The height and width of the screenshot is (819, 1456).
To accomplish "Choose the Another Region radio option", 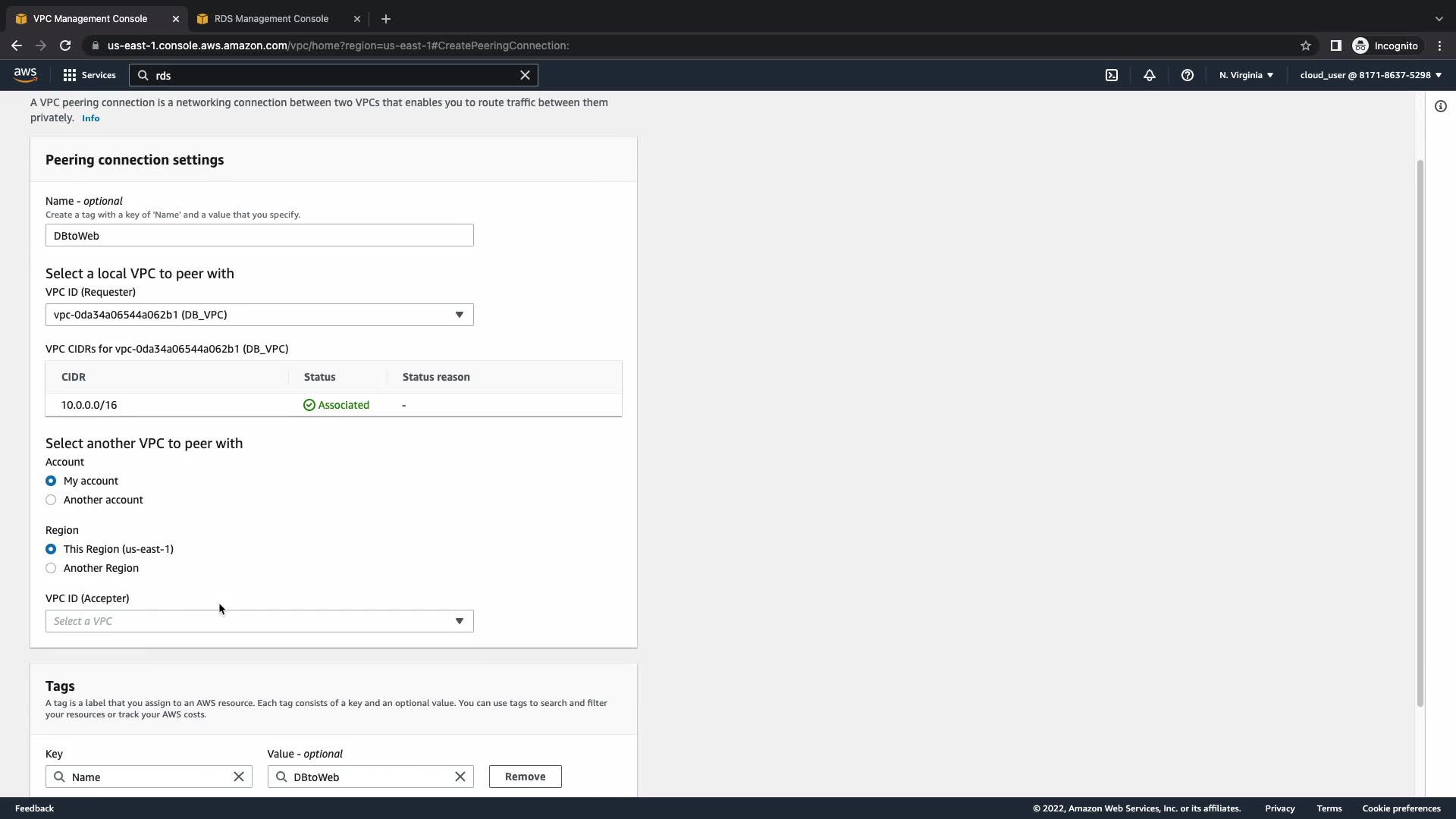I will point(51,568).
